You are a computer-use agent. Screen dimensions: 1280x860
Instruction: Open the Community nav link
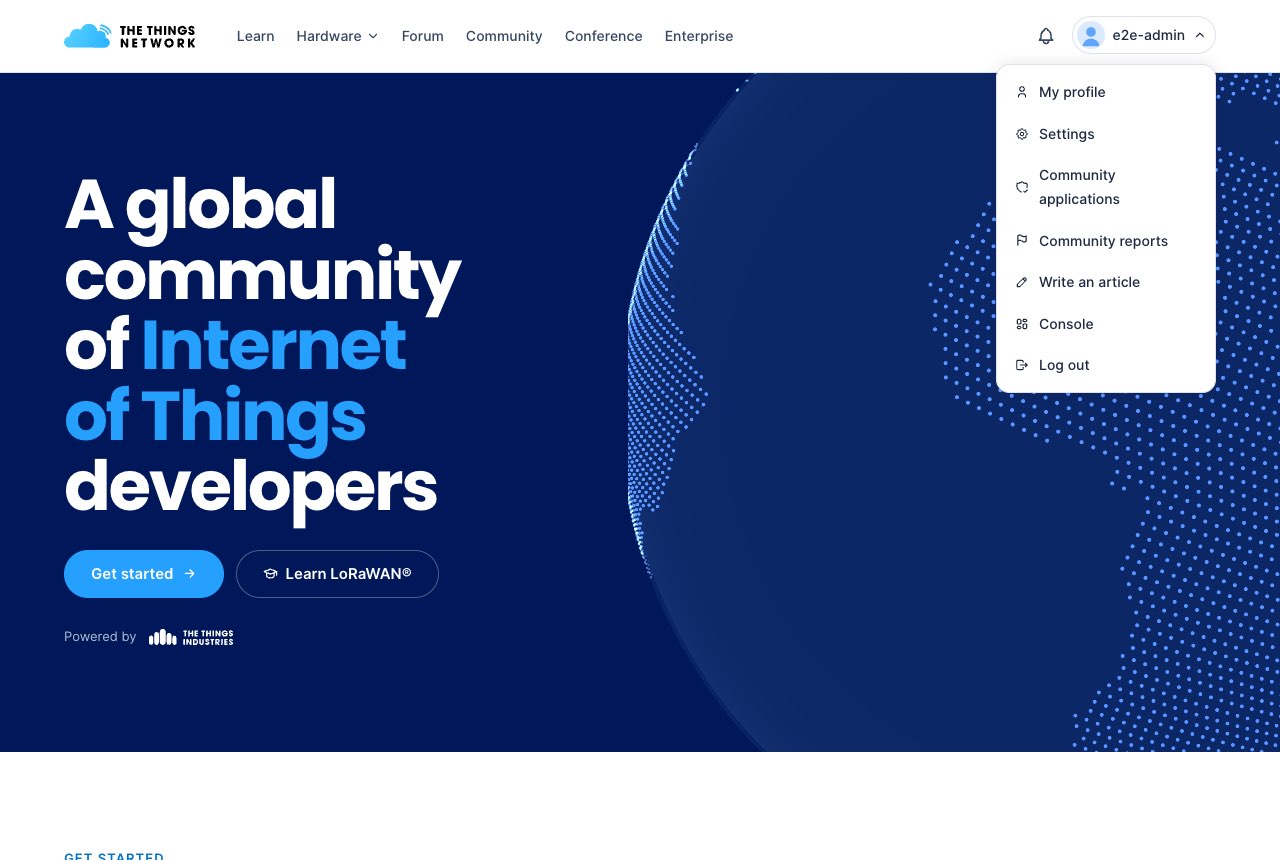(x=504, y=36)
